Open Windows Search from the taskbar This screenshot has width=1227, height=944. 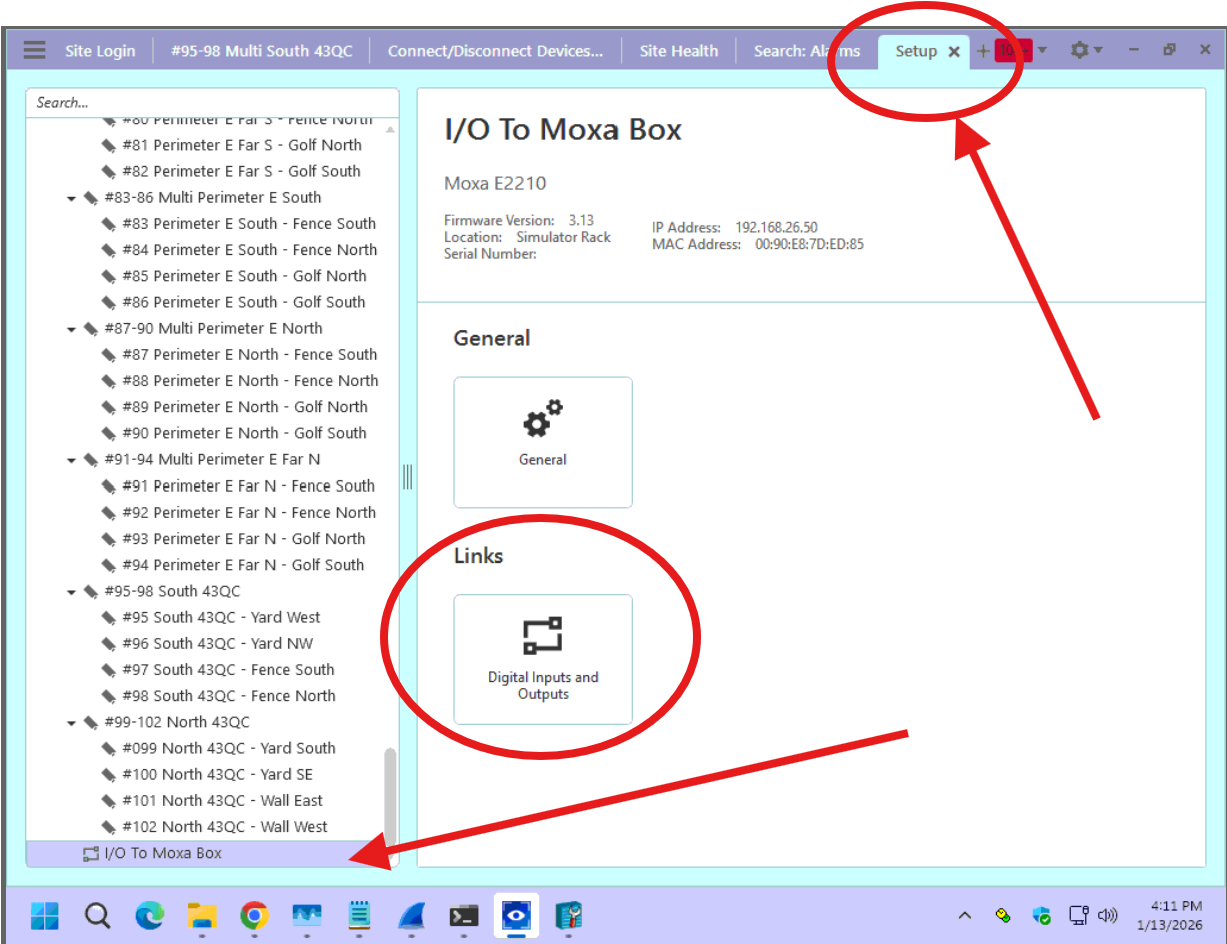(97, 915)
